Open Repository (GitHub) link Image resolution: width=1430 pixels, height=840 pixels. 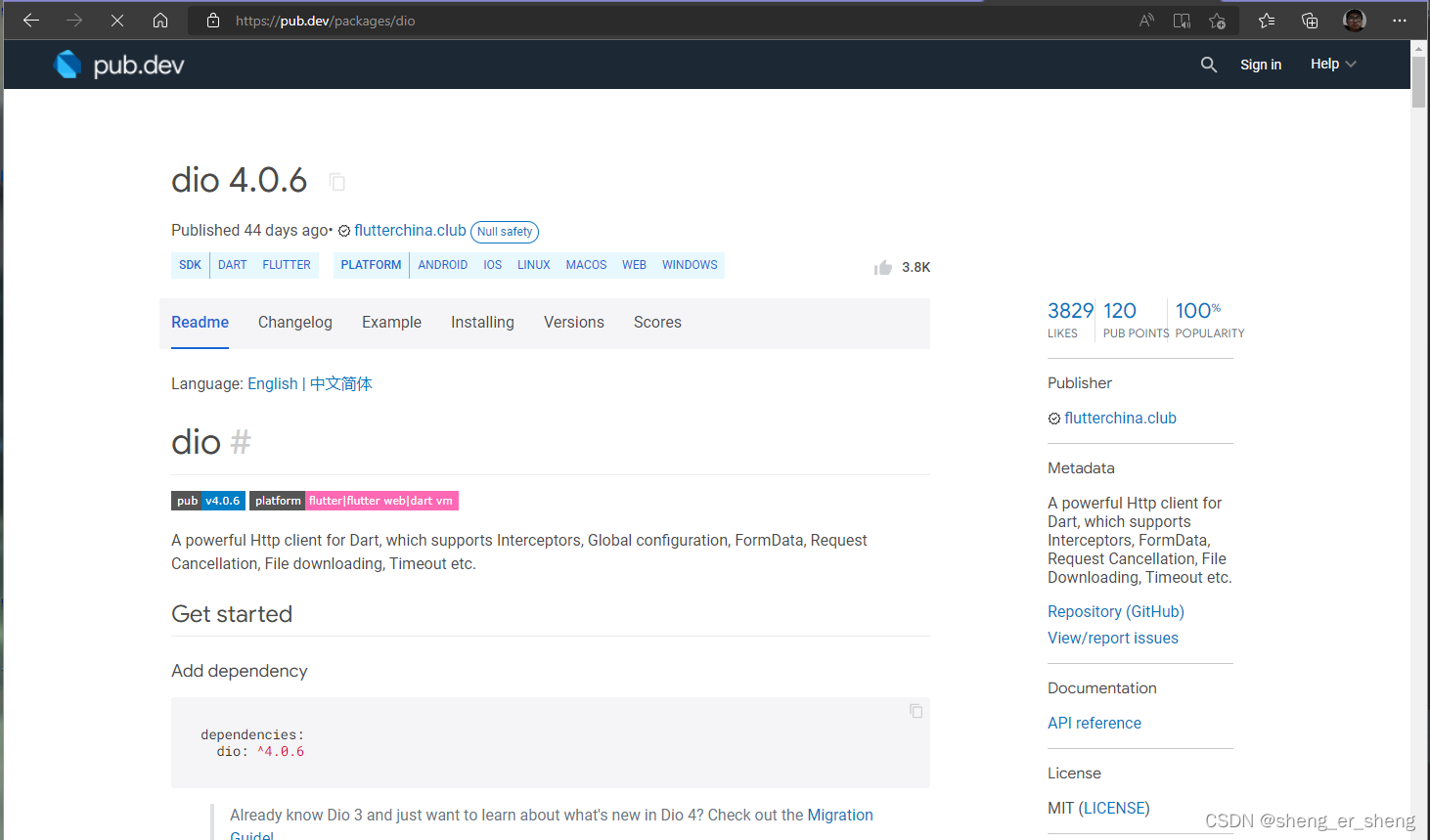1116,612
